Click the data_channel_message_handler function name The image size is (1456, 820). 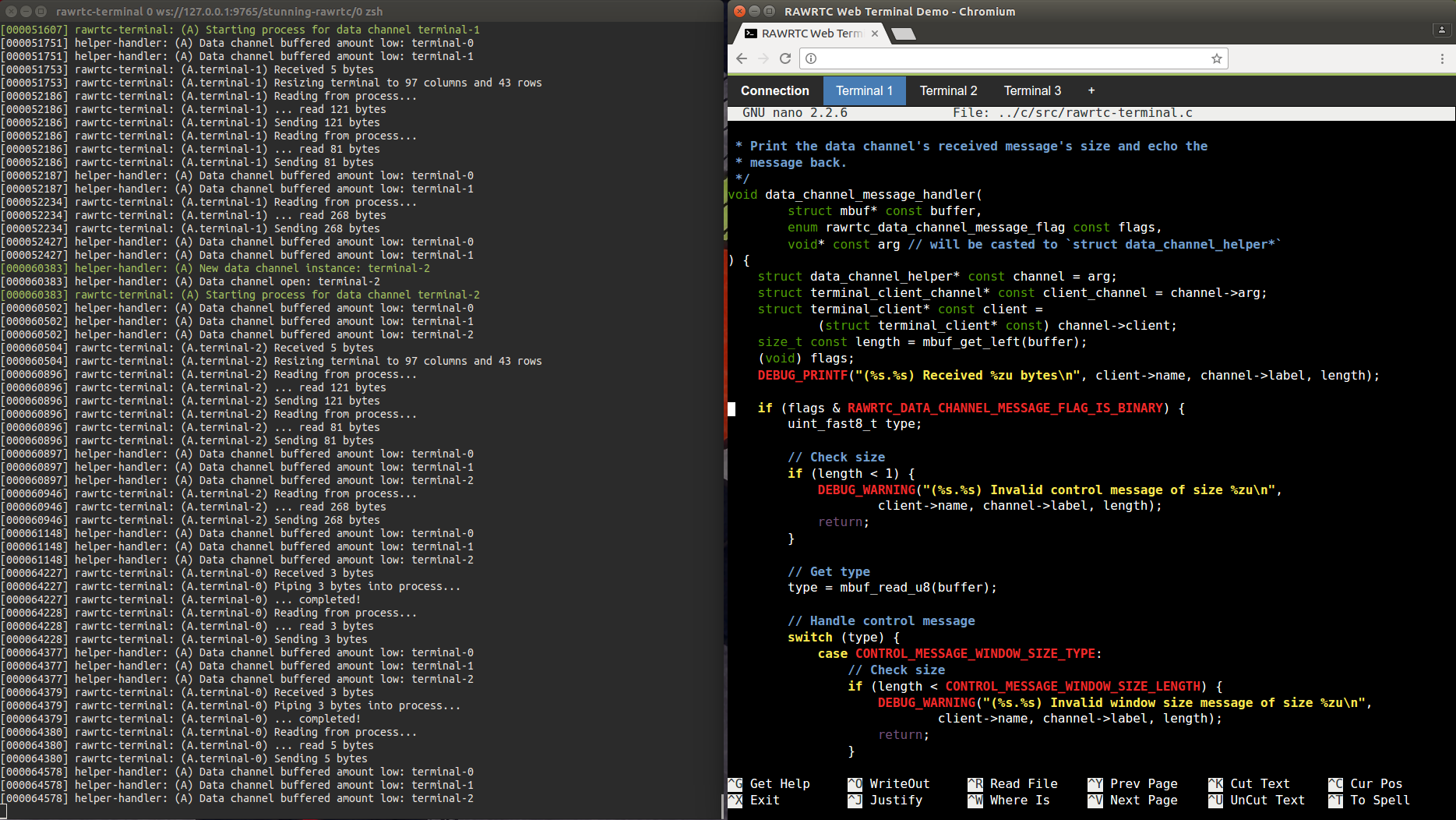click(870, 195)
